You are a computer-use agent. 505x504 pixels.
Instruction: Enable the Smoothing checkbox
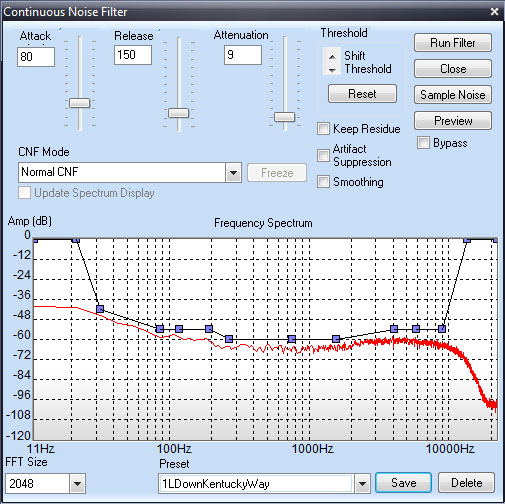click(x=323, y=182)
